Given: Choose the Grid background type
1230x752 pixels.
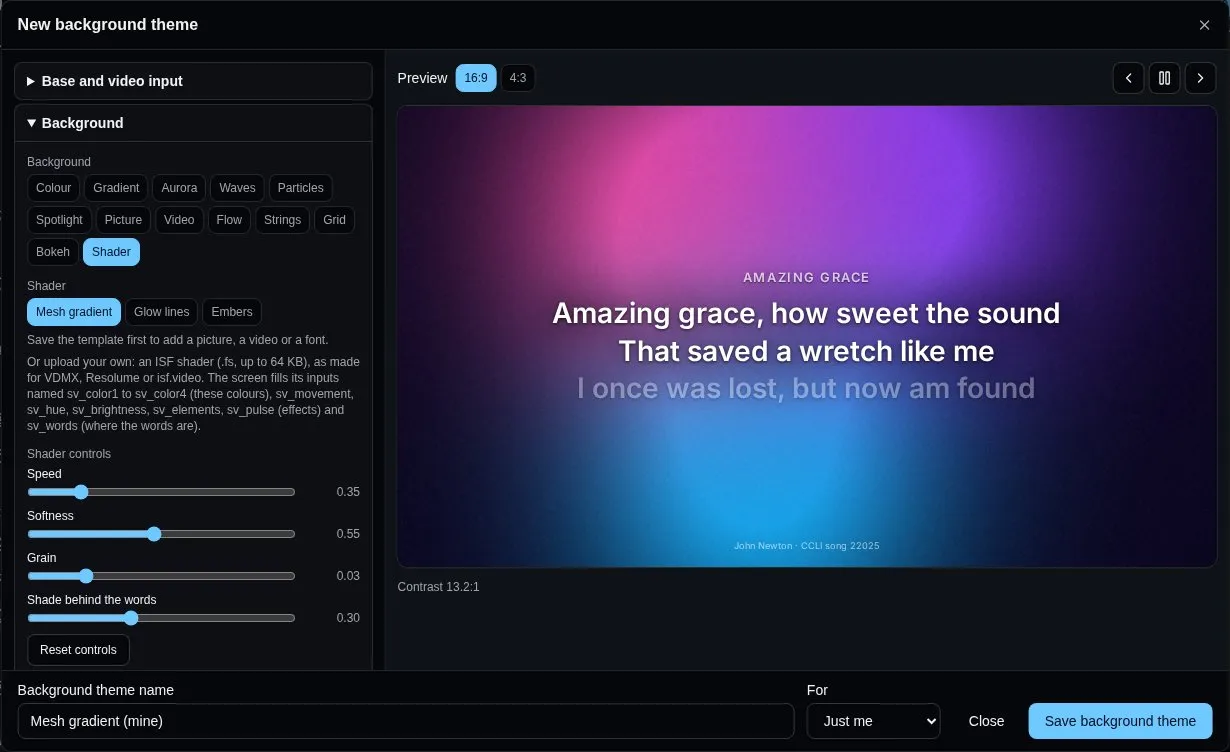Looking at the screenshot, I should pyautogui.click(x=334, y=220).
